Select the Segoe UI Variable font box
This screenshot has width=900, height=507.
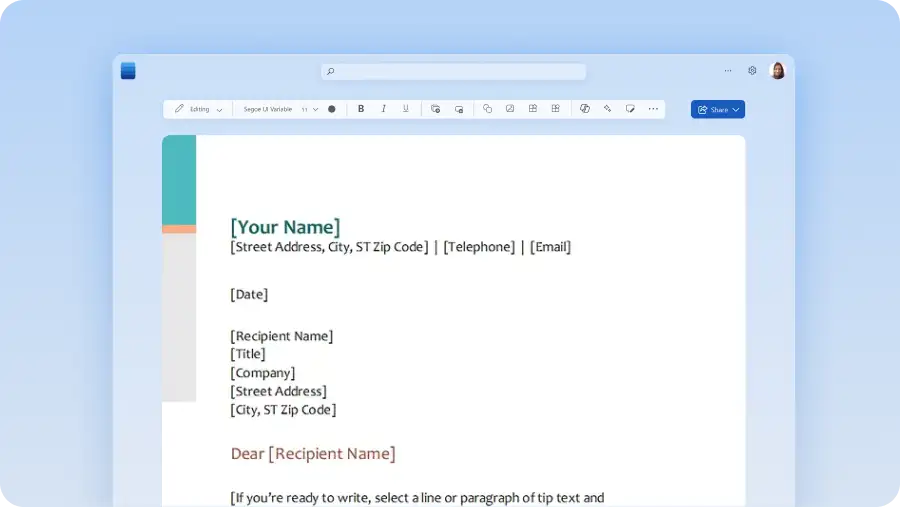pyautogui.click(x=267, y=109)
